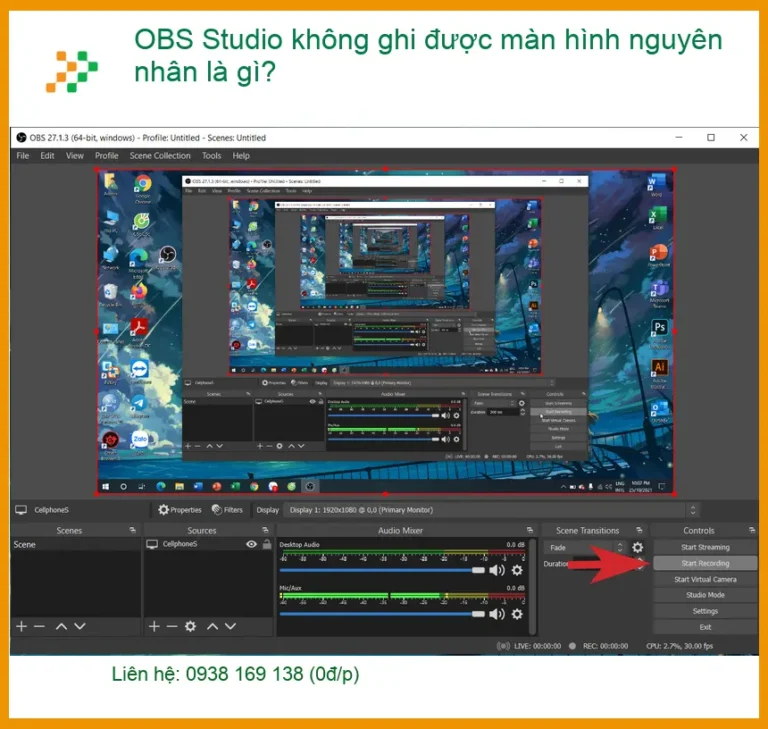Open the File menu
The width and height of the screenshot is (768, 729).
[x=23, y=156]
